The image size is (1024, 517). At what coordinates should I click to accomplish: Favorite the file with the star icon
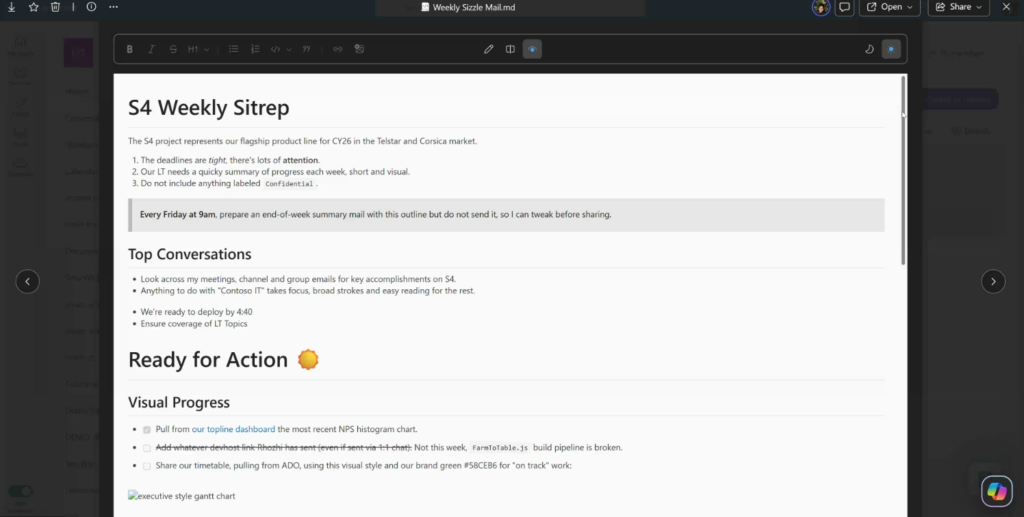[x=34, y=7]
